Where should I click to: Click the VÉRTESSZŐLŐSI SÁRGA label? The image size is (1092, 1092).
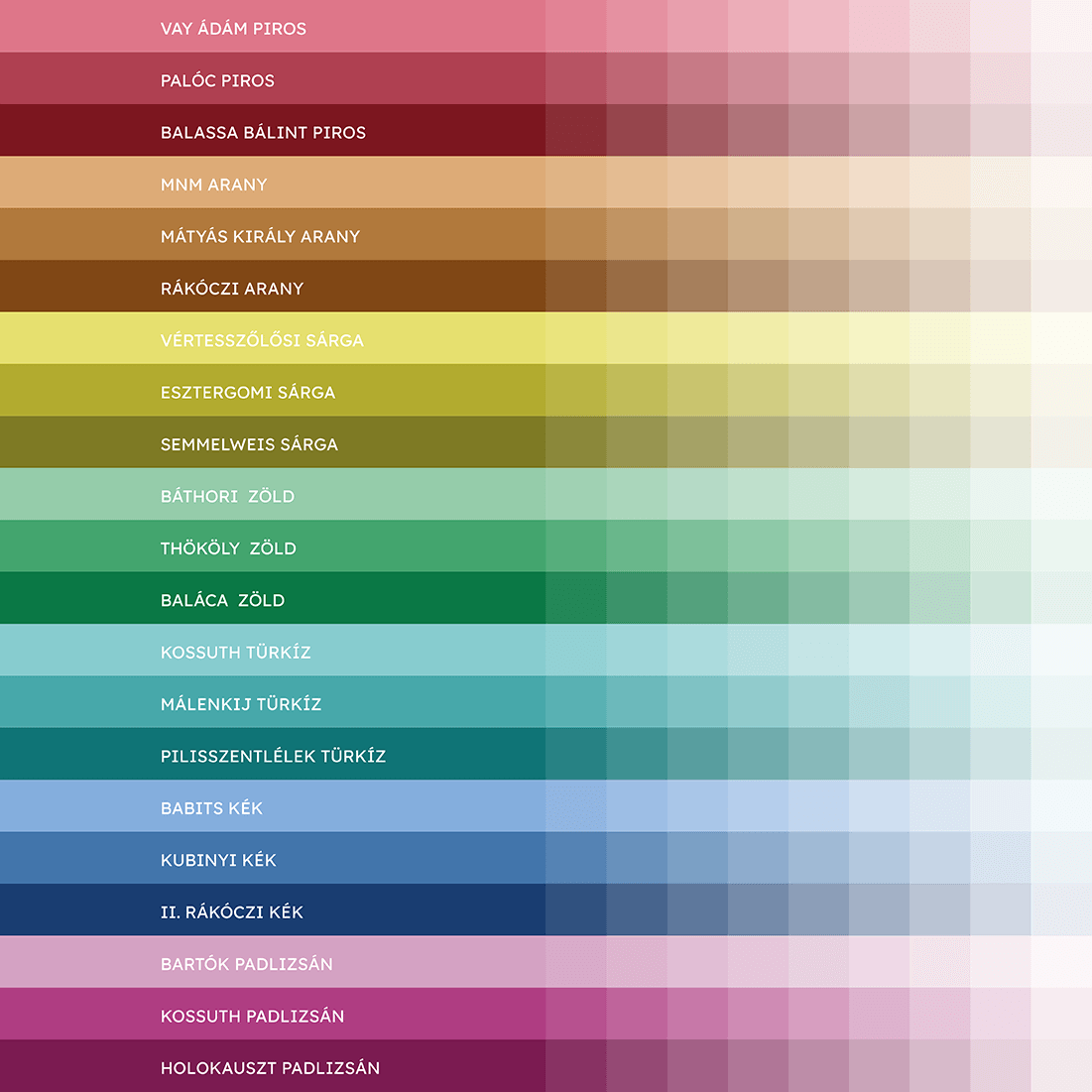[x=262, y=340]
